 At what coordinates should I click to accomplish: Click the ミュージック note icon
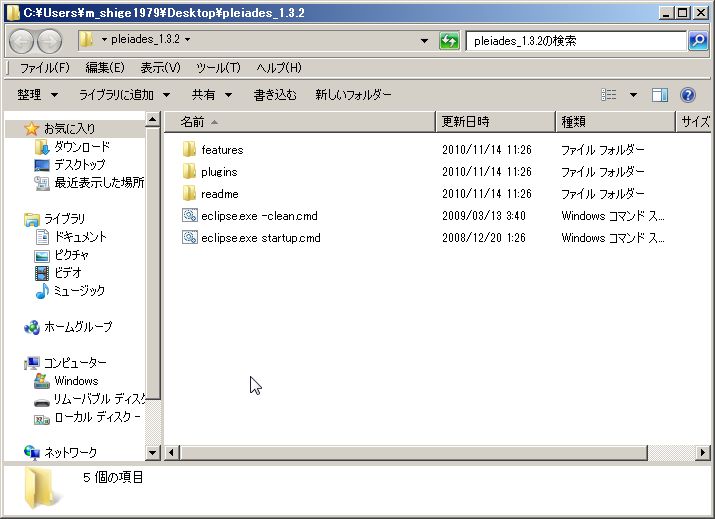click(41, 291)
